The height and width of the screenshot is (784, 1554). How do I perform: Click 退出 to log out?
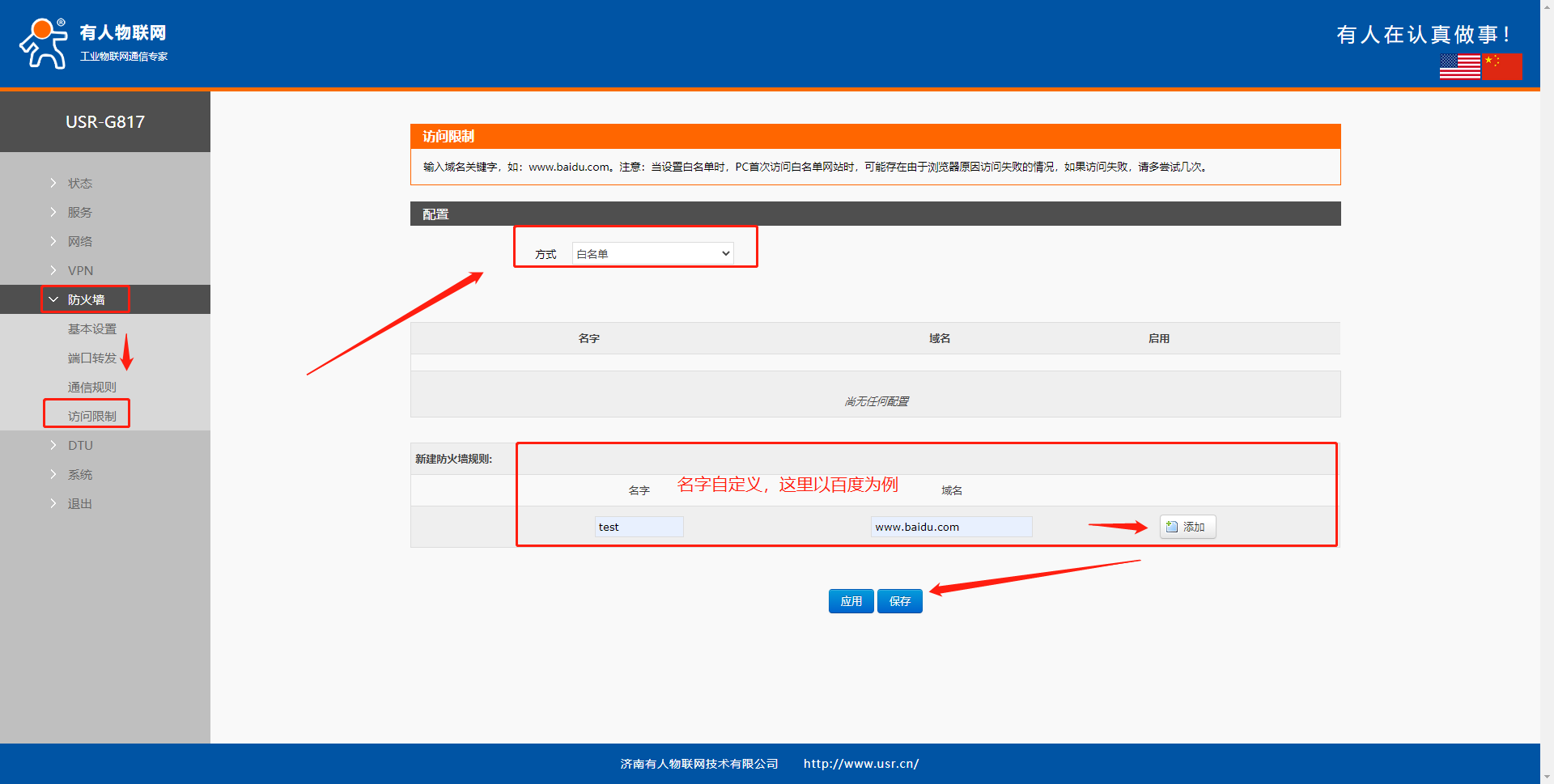pos(79,504)
